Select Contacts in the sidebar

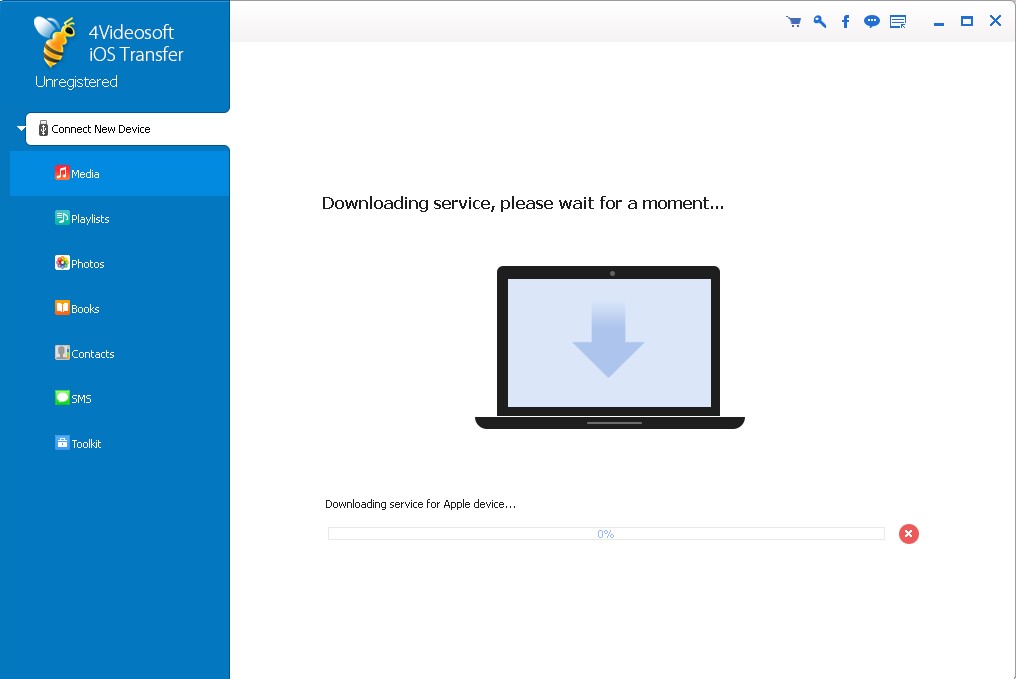coord(92,354)
